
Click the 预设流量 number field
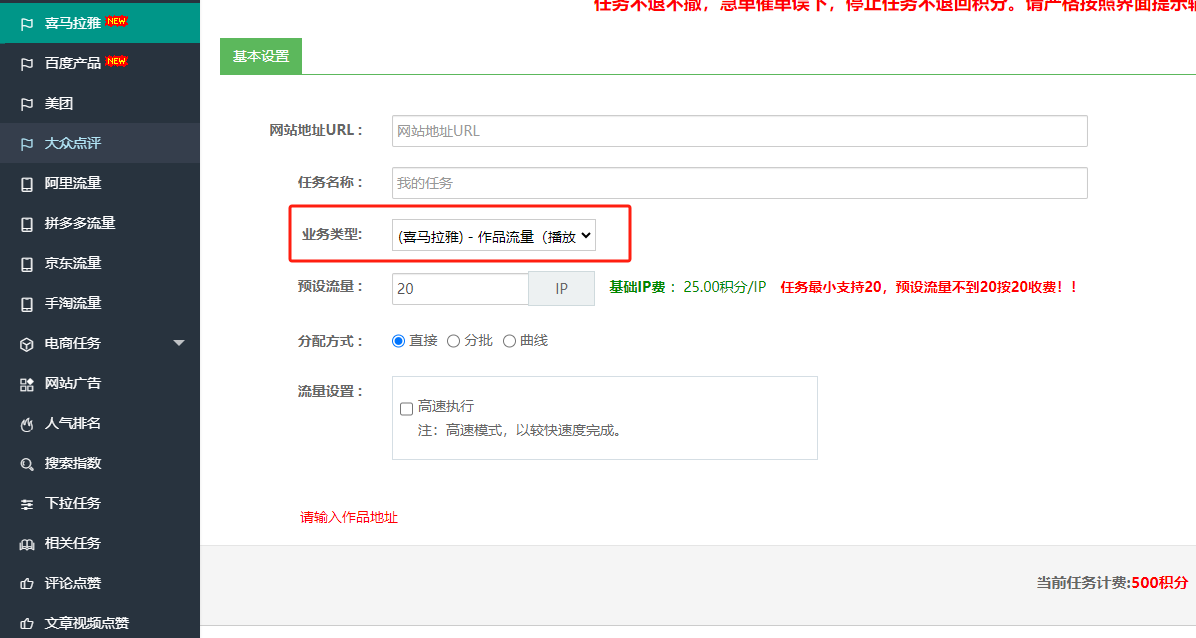460,288
